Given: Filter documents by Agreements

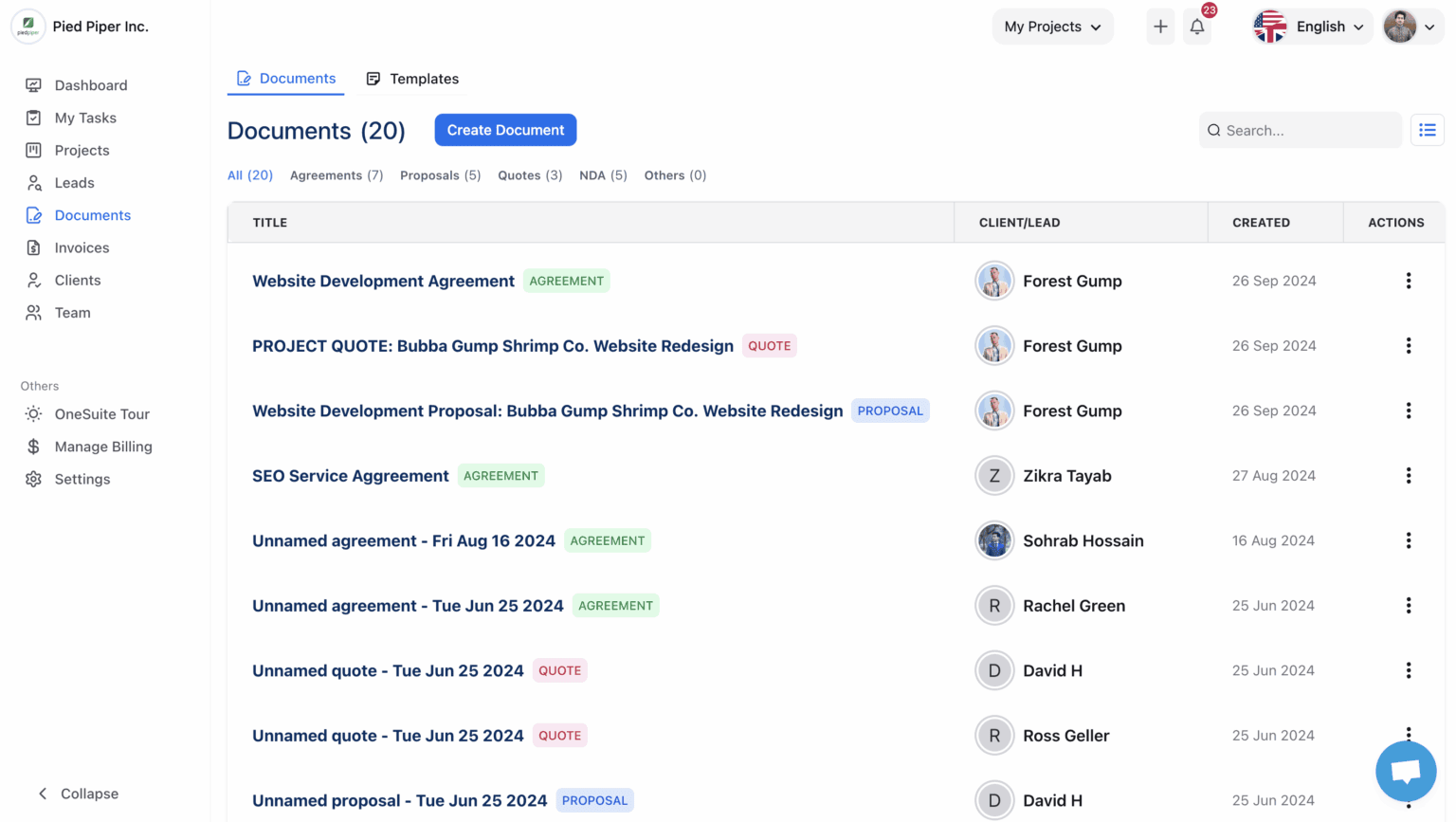Looking at the screenshot, I should click(336, 175).
